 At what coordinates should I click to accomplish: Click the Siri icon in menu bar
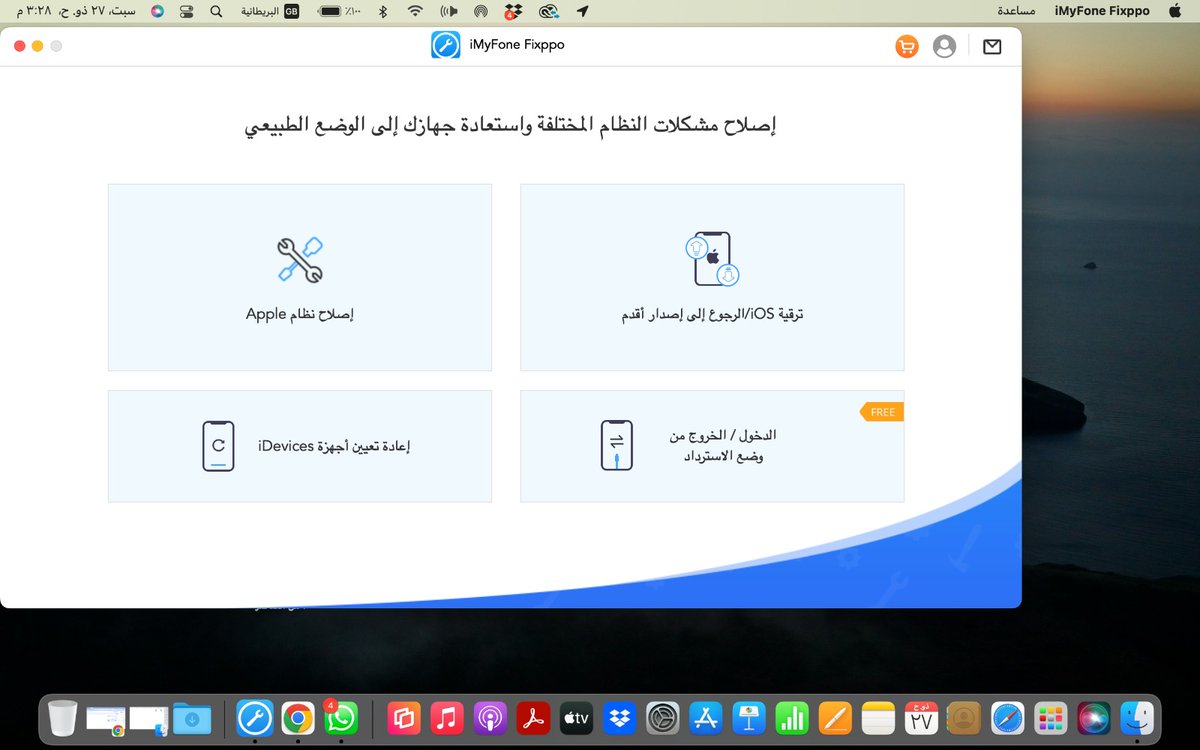pos(157,12)
